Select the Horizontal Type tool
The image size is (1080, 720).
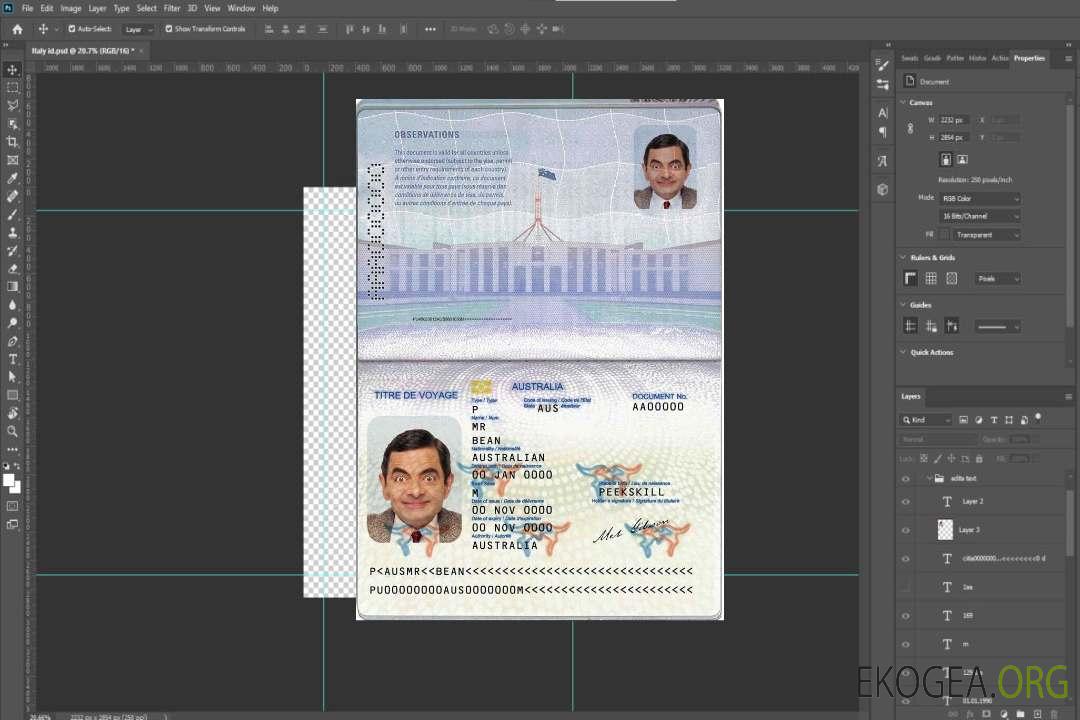[12, 359]
